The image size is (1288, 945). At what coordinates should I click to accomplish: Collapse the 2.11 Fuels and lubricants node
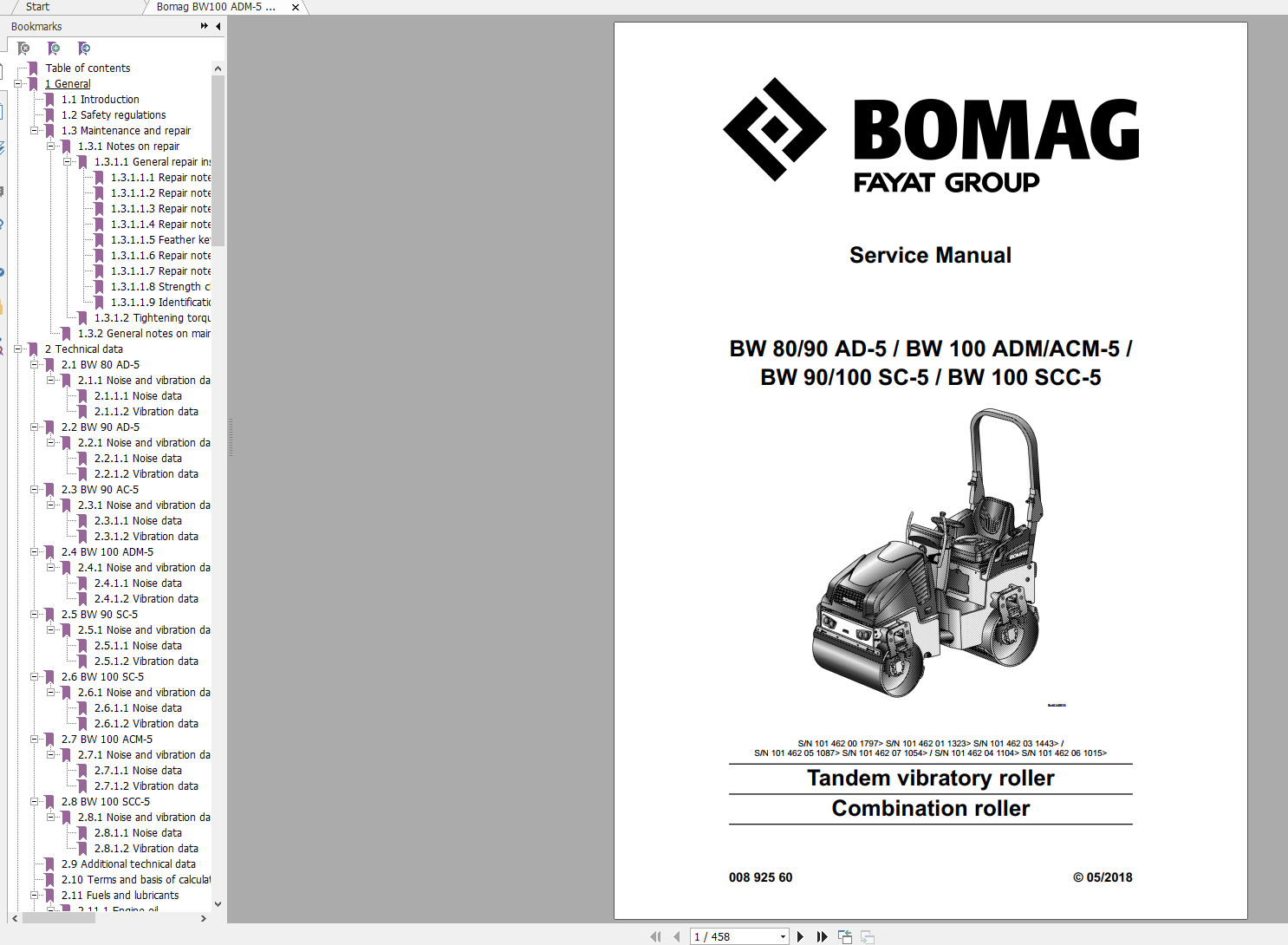(x=35, y=896)
